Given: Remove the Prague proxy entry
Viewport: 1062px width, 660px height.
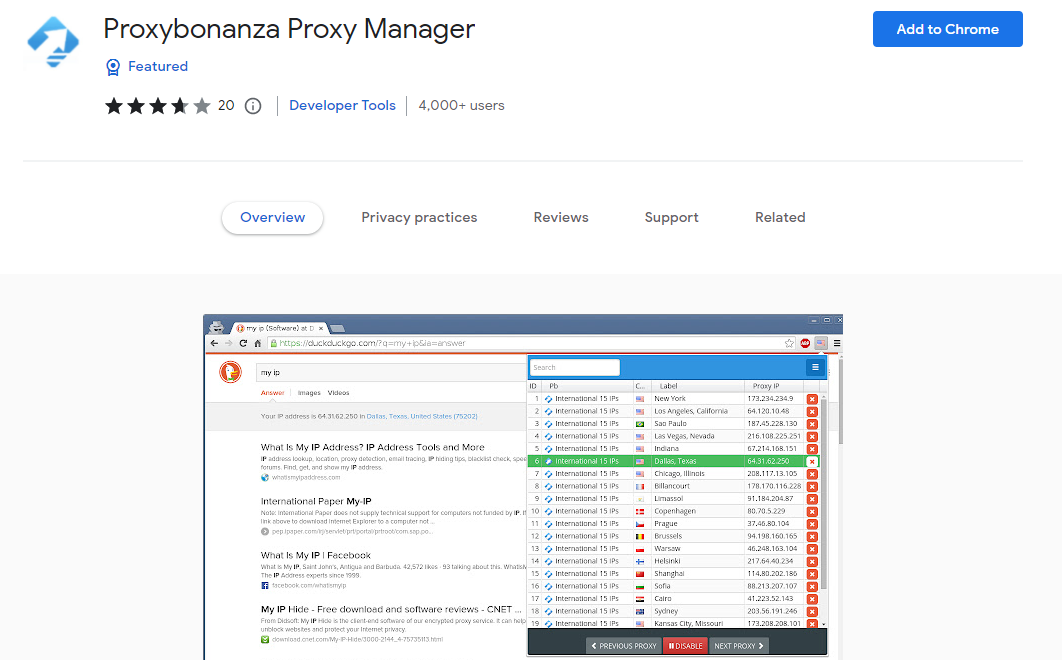Looking at the screenshot, I should point(812,524).
